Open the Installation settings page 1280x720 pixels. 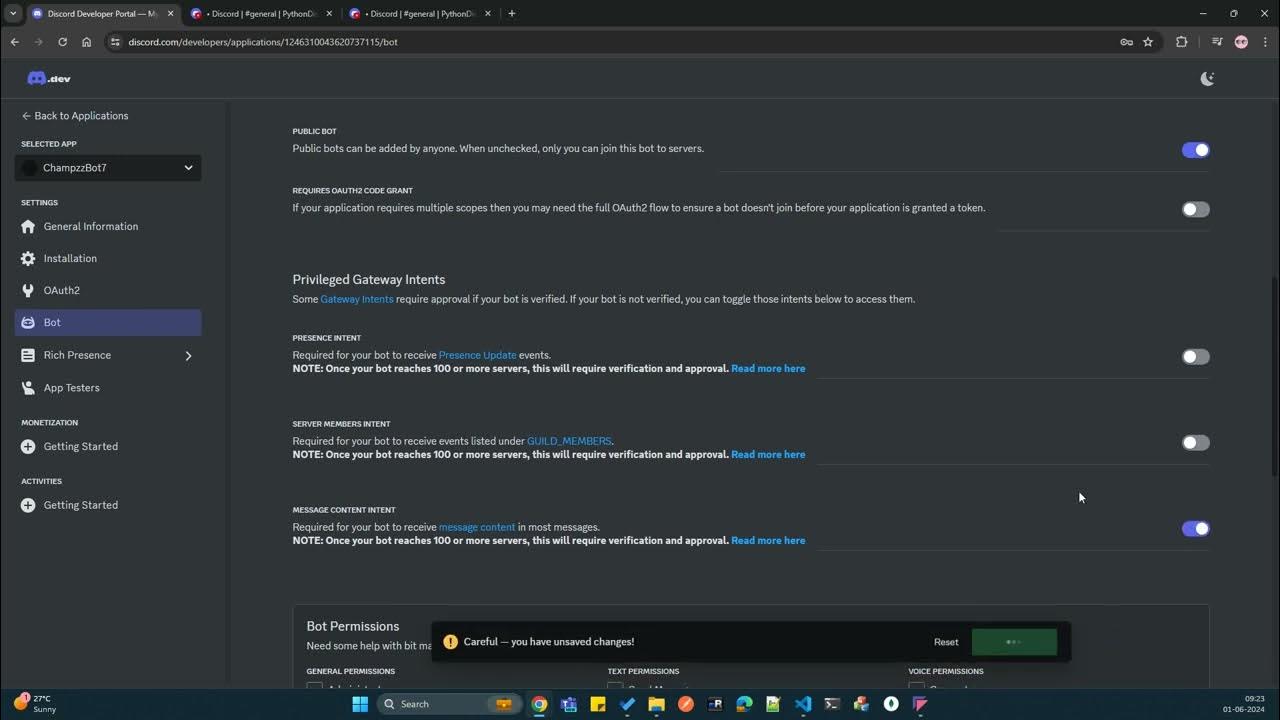pyautogui.click(x=108, y=258)
